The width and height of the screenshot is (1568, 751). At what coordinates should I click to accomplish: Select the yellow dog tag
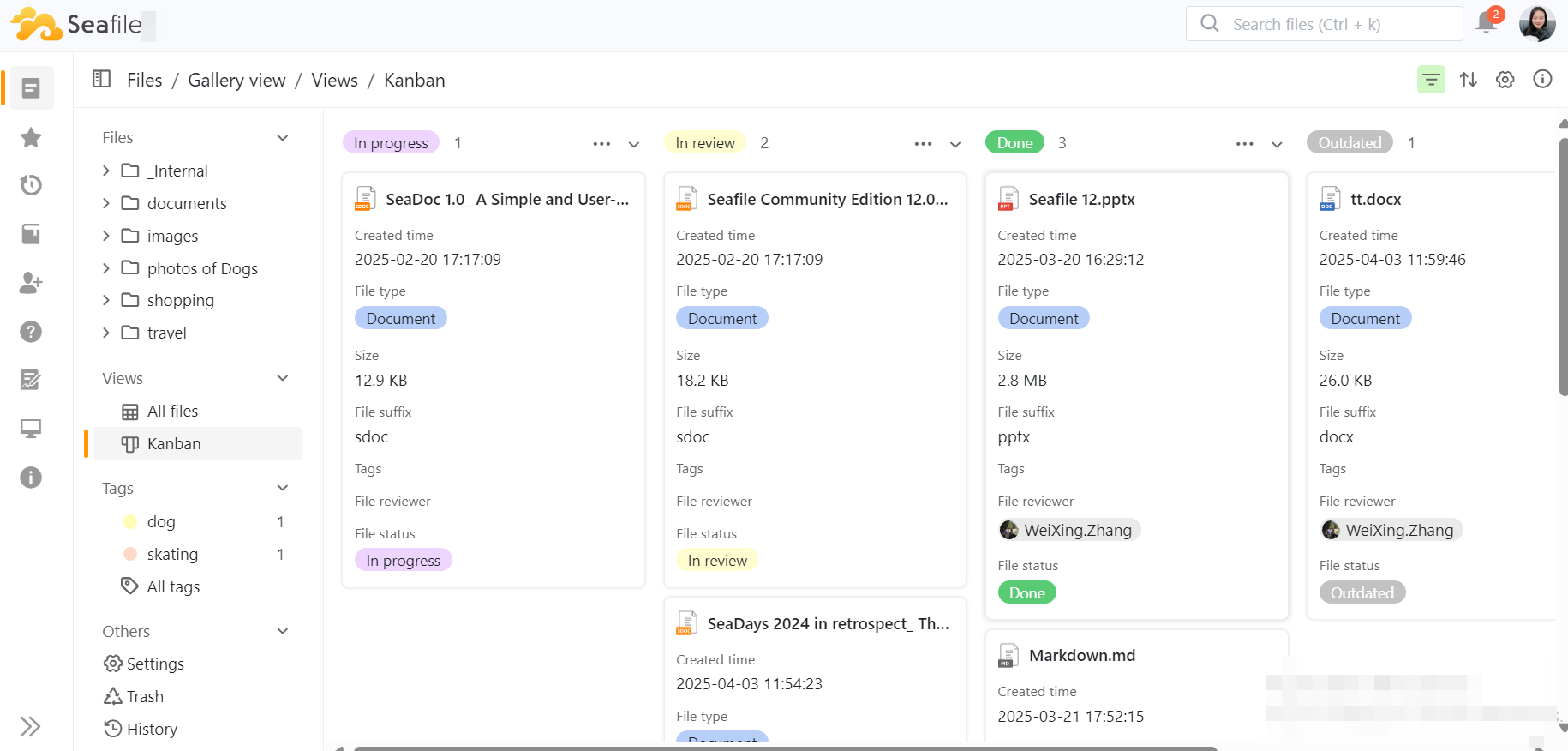pos(160,522)
